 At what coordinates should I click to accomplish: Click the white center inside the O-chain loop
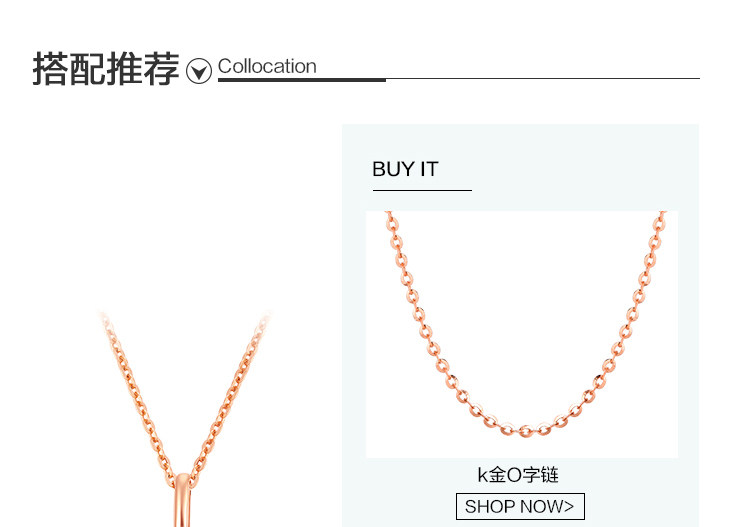click(525, 311)
